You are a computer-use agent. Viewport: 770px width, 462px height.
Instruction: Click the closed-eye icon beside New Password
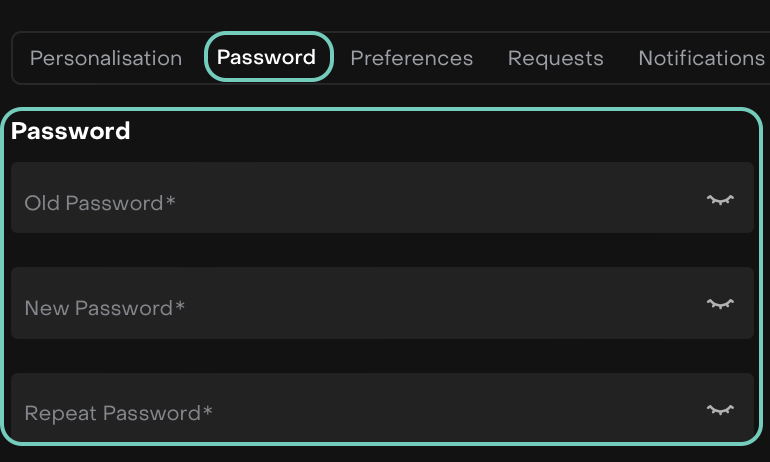720,303
